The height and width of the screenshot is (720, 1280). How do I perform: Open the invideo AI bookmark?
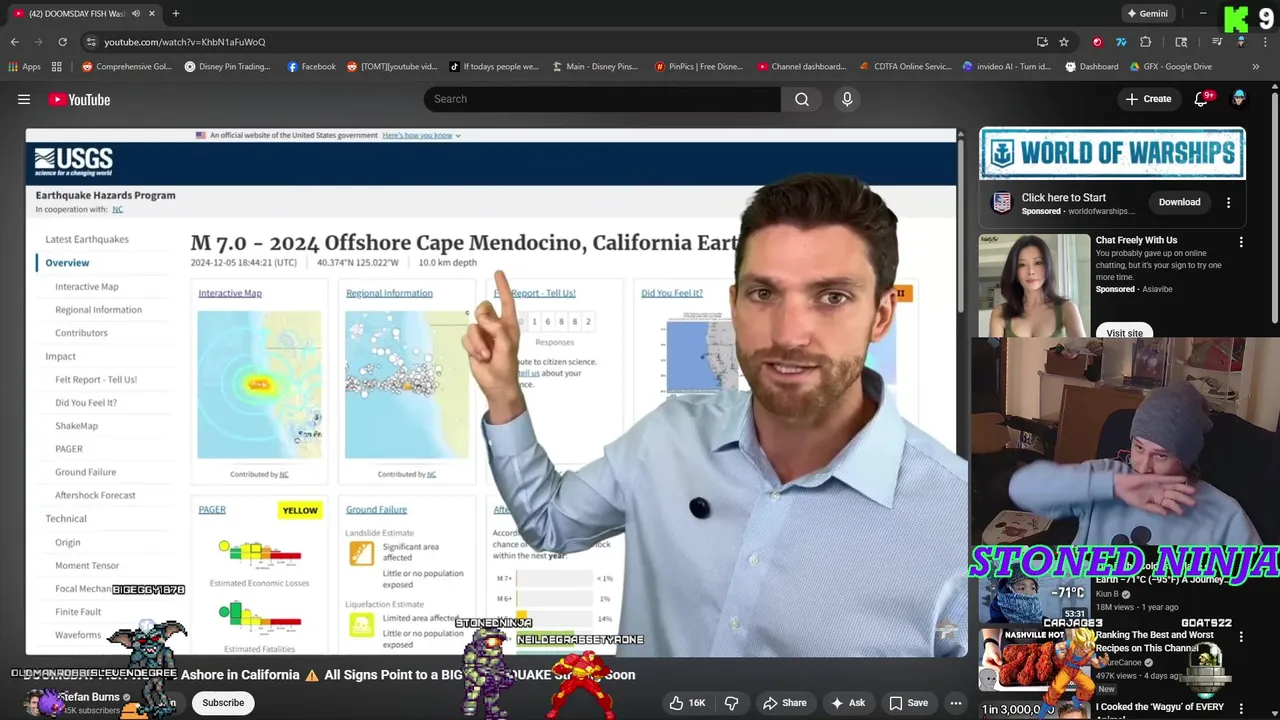click(x=1006, y=67)
